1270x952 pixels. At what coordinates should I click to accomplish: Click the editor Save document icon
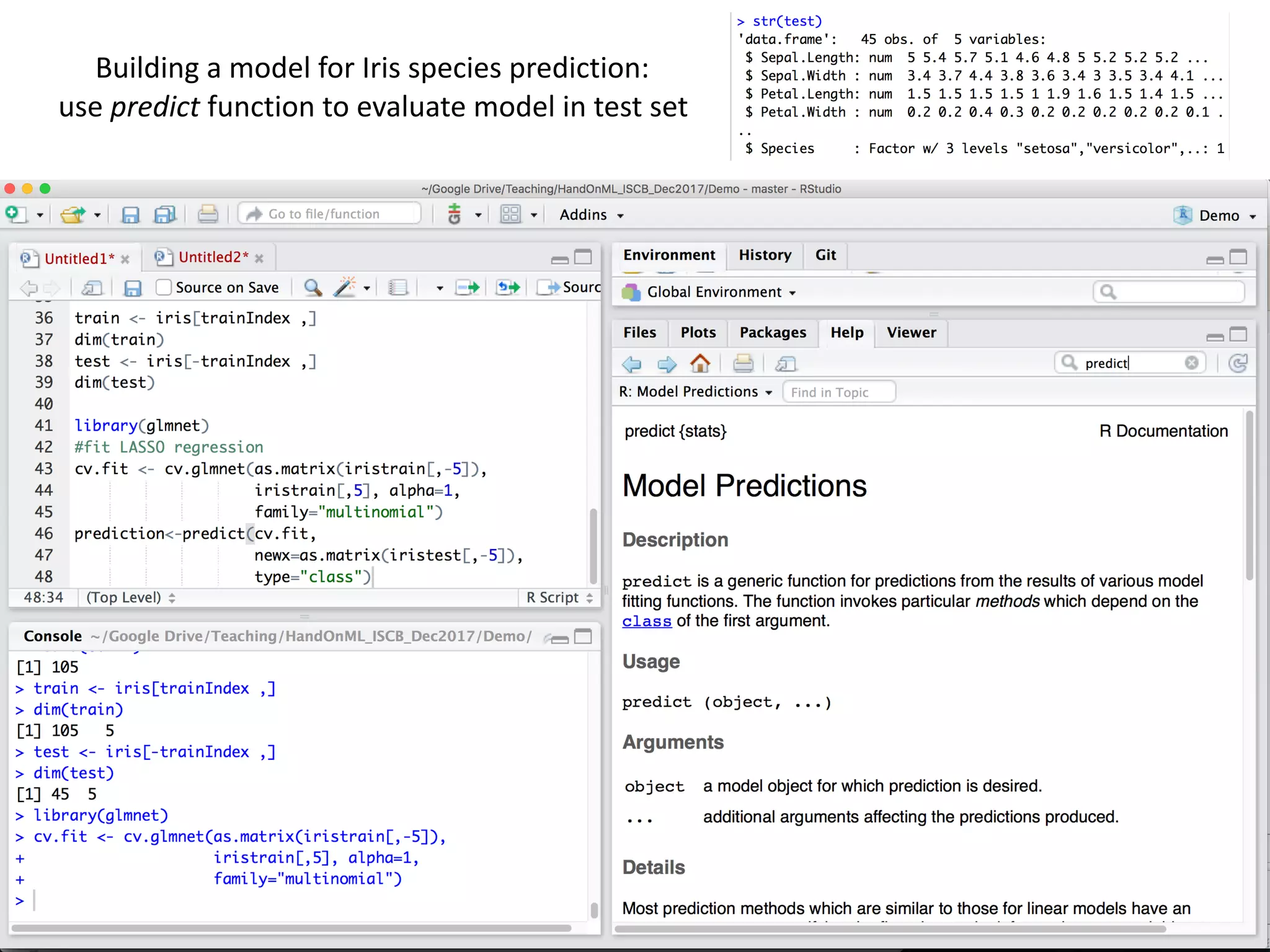pos(133,288)
